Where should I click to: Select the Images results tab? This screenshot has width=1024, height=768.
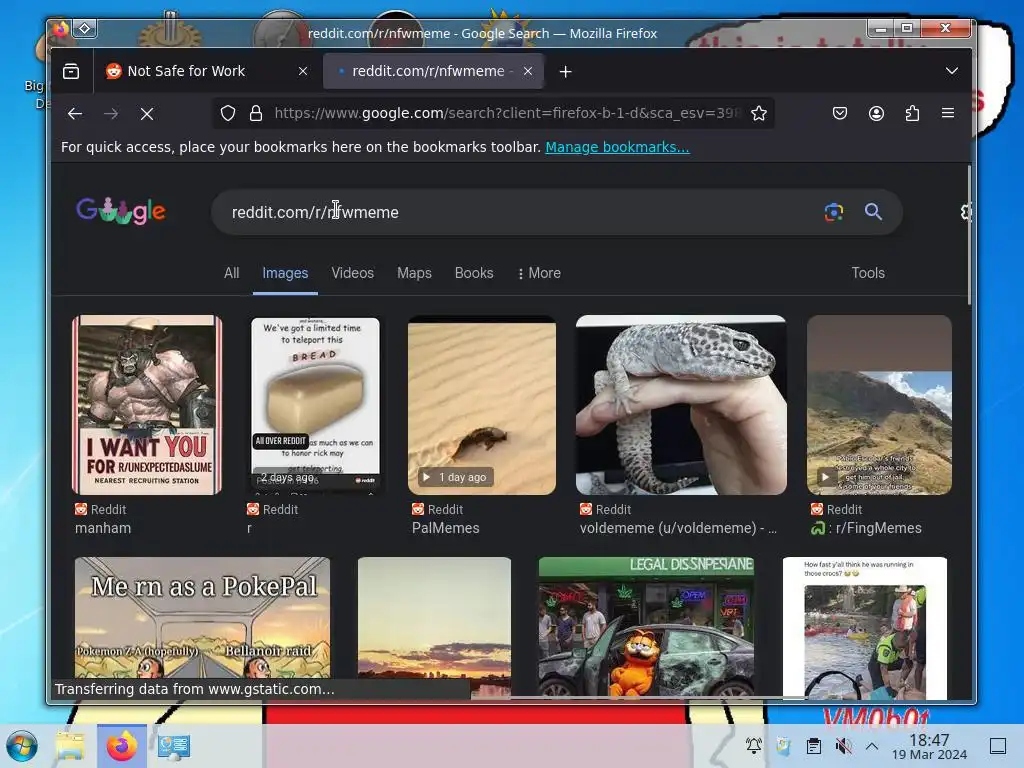click(285, 273)
